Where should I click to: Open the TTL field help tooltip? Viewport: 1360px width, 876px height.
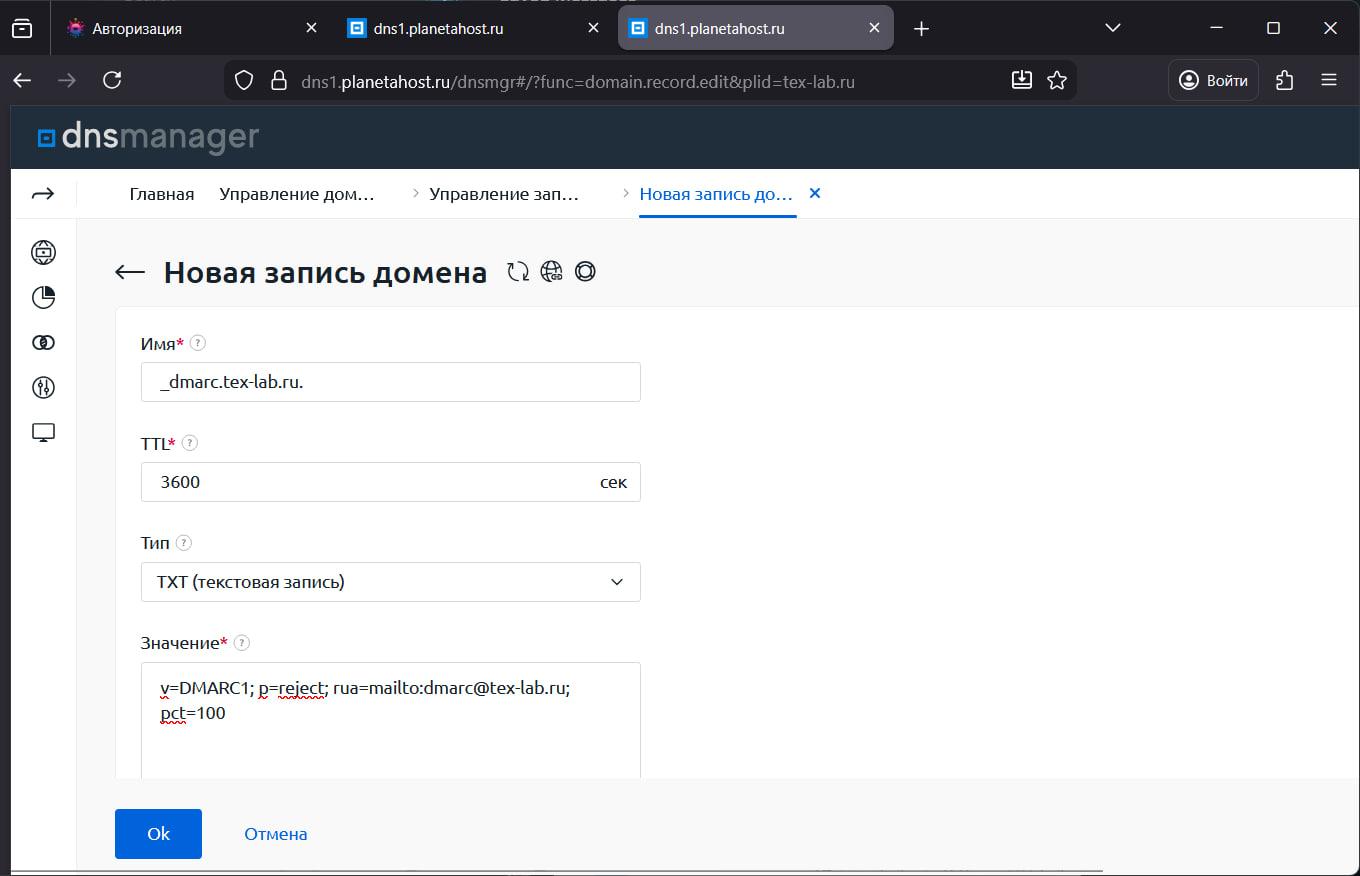pyautogui.click(x=189, y=442)
